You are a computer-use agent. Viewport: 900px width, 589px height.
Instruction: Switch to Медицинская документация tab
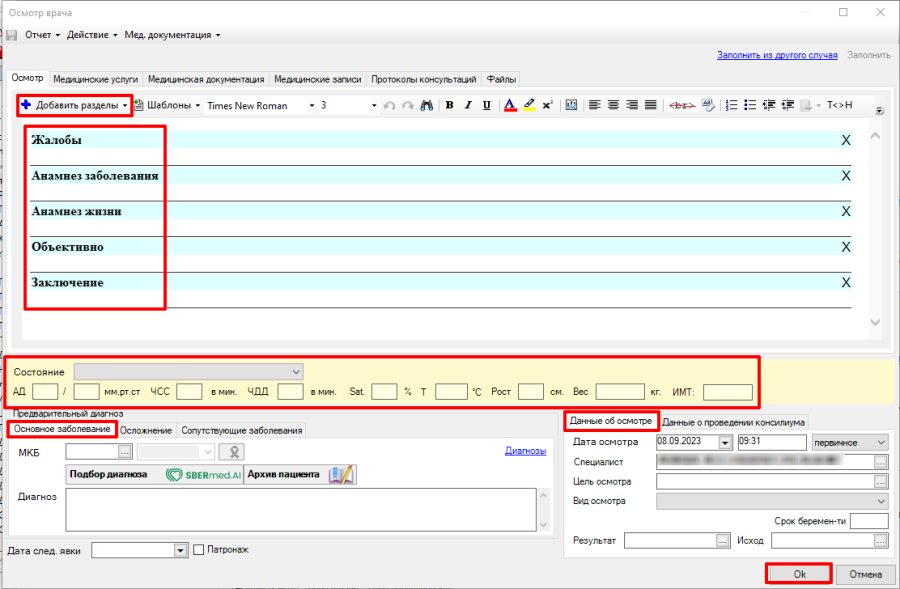coord(206,79)
